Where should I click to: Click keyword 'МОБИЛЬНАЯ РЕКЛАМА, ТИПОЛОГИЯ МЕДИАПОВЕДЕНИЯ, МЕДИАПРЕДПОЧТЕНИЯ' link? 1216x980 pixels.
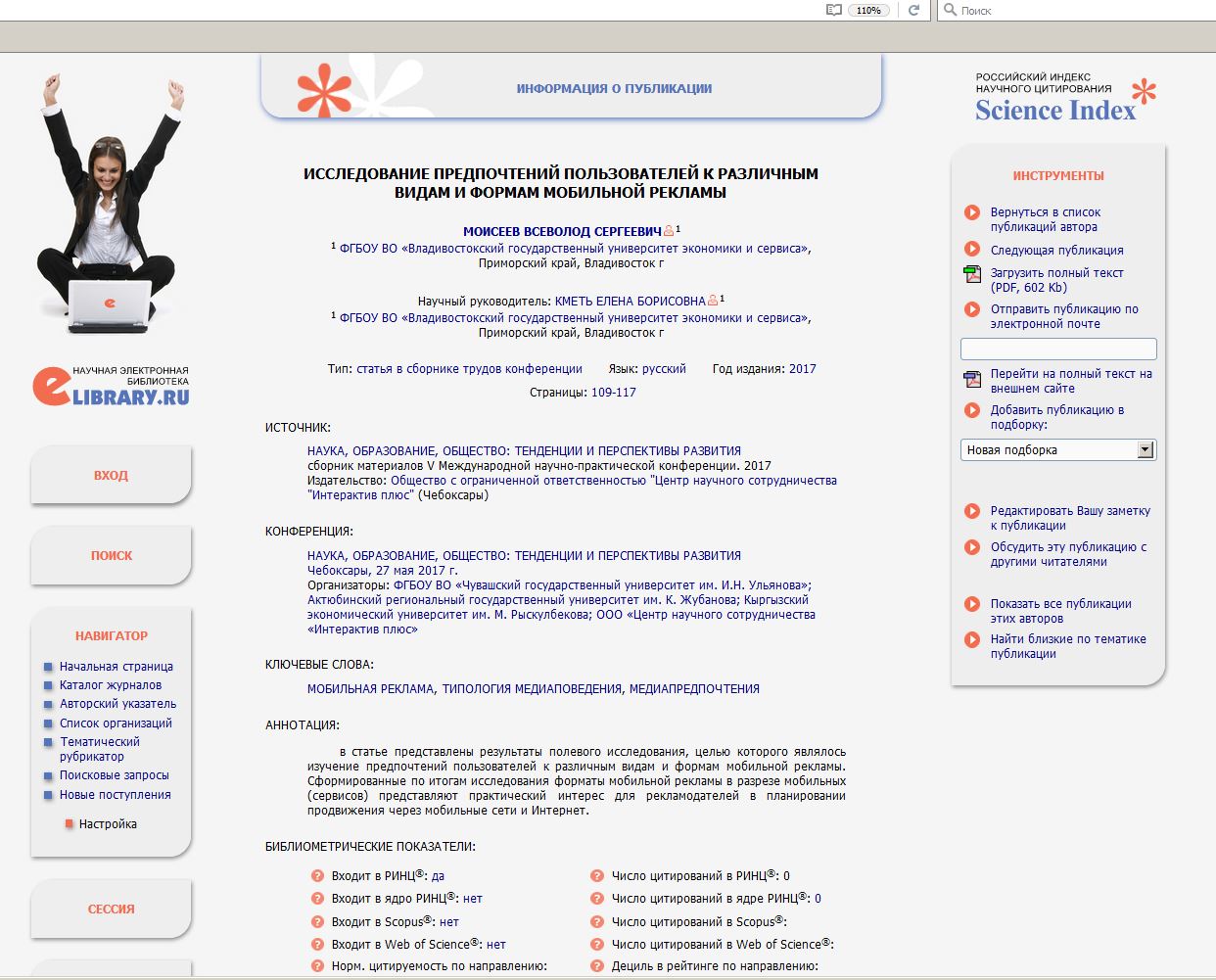534,689
